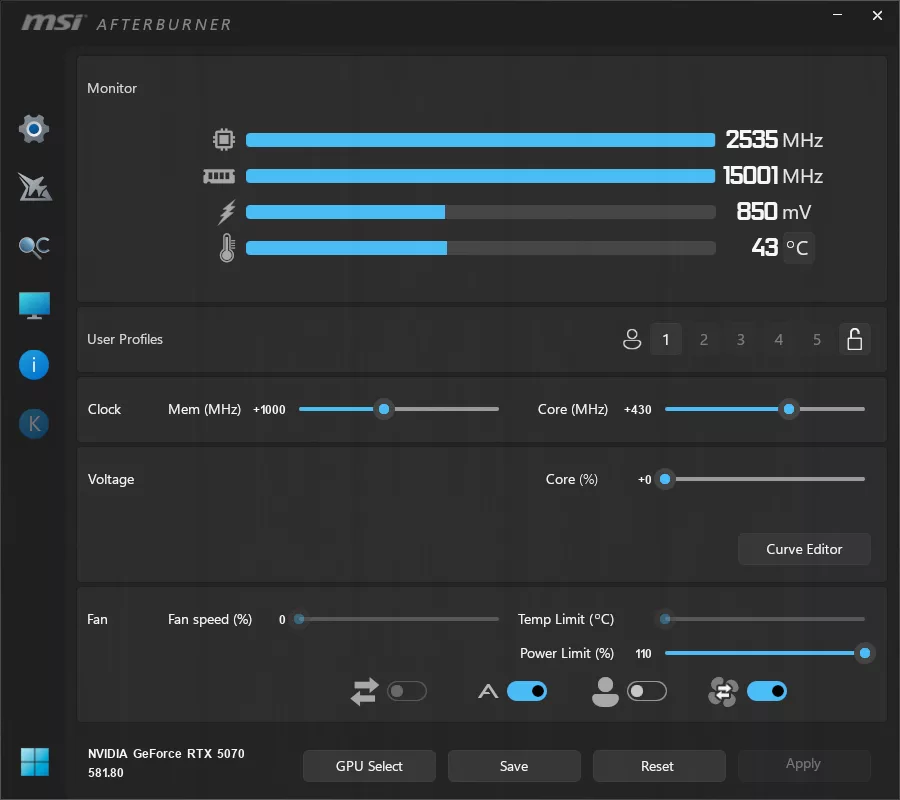
Task: Click the MSI Afterburner logo icon in sidebar
Action: [x=34, y=187]
